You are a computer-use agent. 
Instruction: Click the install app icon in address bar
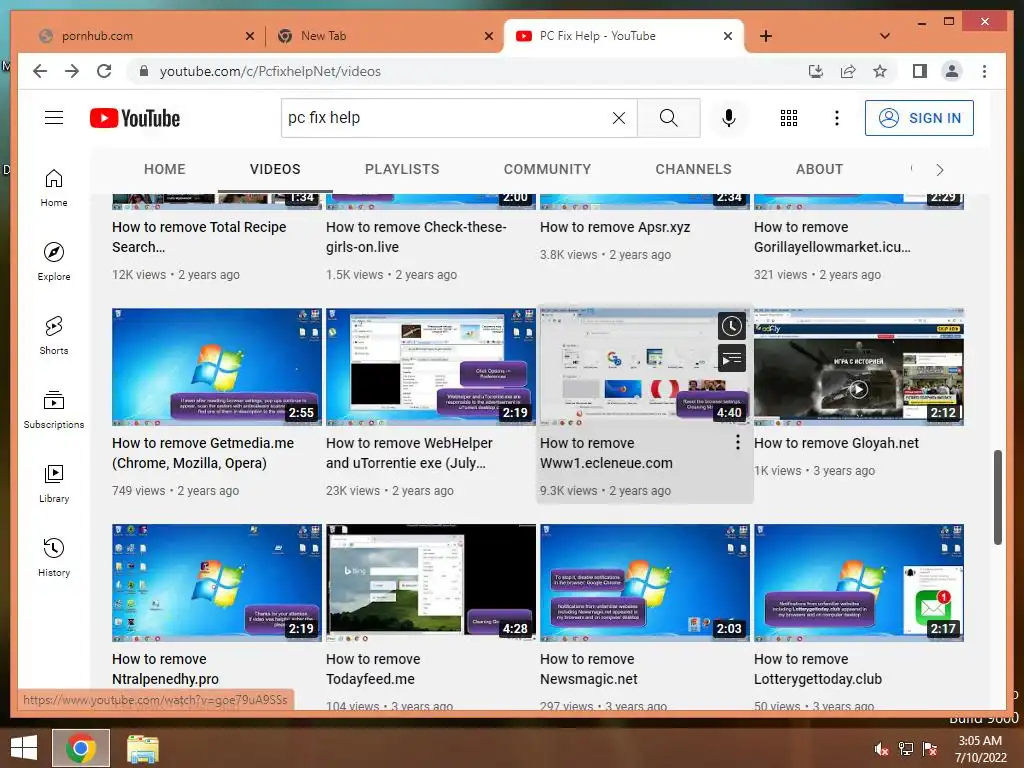tap(816, 71)
